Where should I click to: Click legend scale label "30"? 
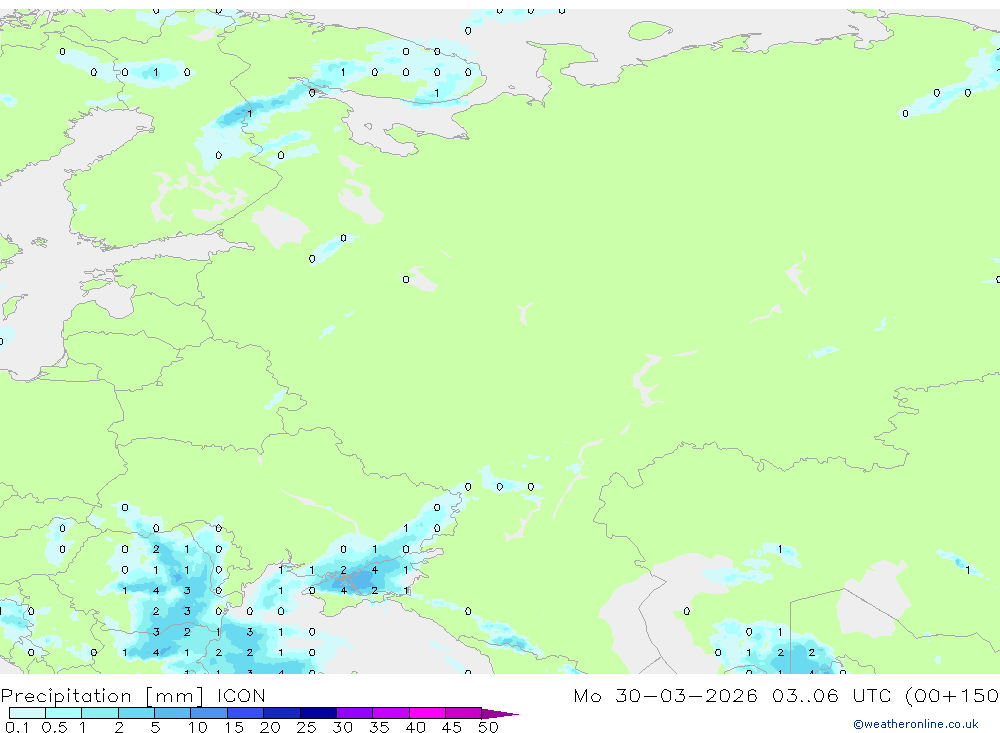point(342,727)
